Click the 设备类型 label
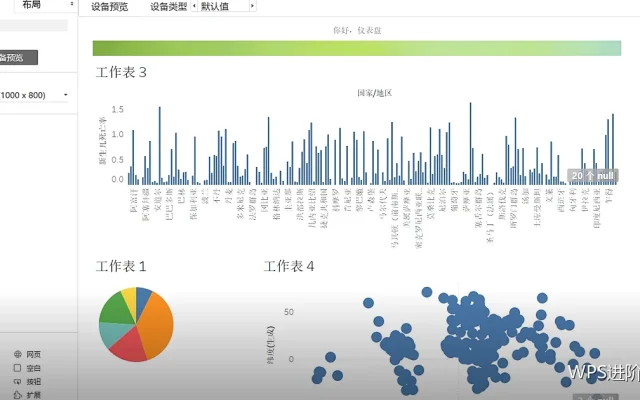This screenshot has height=400, width=640. pos(169,7)
